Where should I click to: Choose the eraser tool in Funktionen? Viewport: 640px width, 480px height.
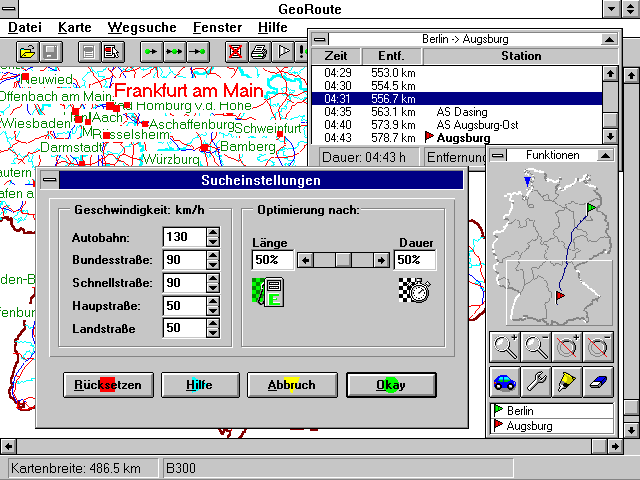(598, 380)
